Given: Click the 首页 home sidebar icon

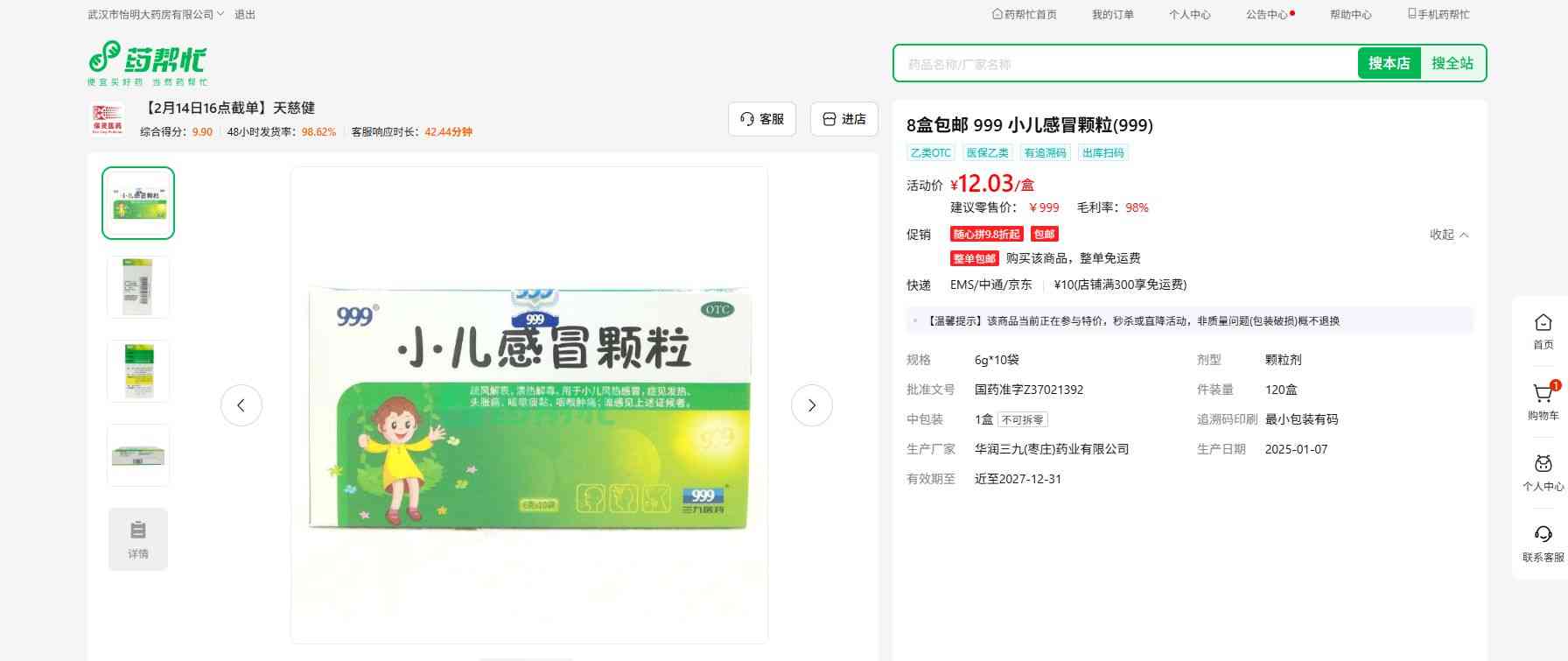Looking at the screenshot, I should pyautogui.click(x=1543, y=324).
